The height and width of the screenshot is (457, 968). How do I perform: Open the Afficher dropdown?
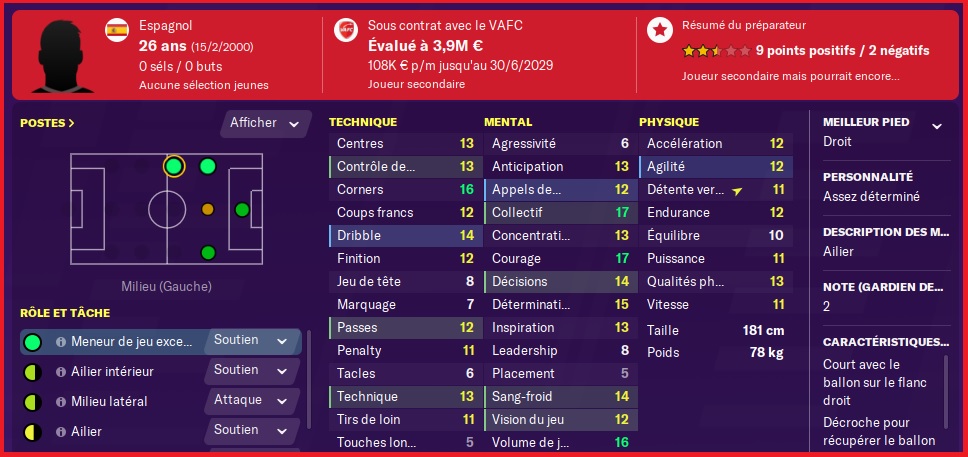(264, 124)
